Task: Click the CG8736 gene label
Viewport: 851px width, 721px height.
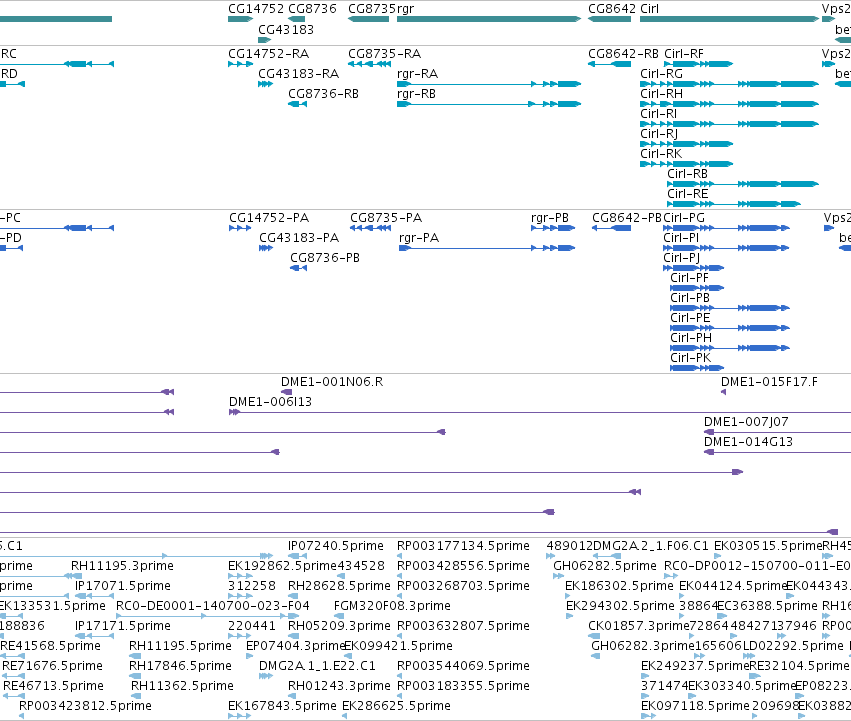Action: pyautogui.click(x=312, y=9)
